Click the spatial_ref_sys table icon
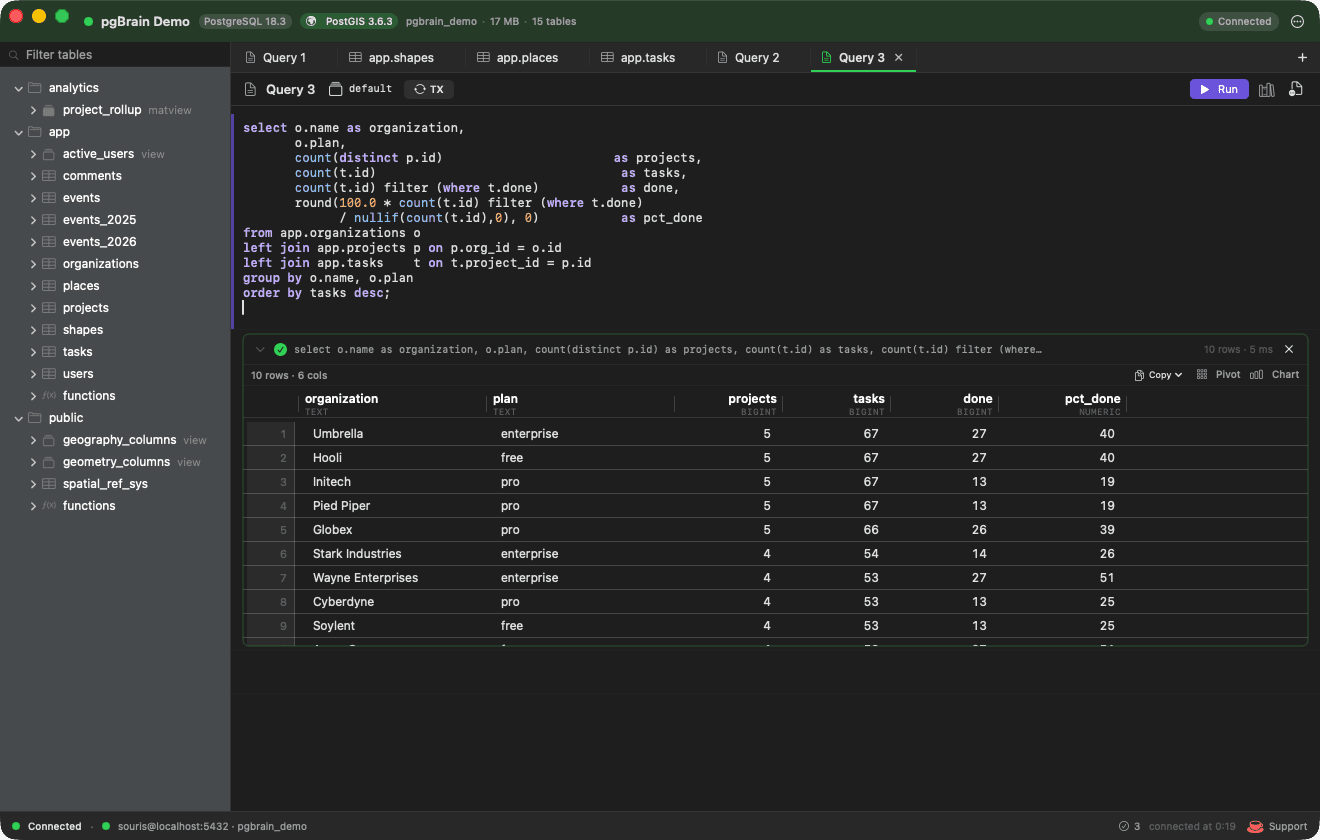This screenshot has height=840, width=1320. [x=48, y=484]
